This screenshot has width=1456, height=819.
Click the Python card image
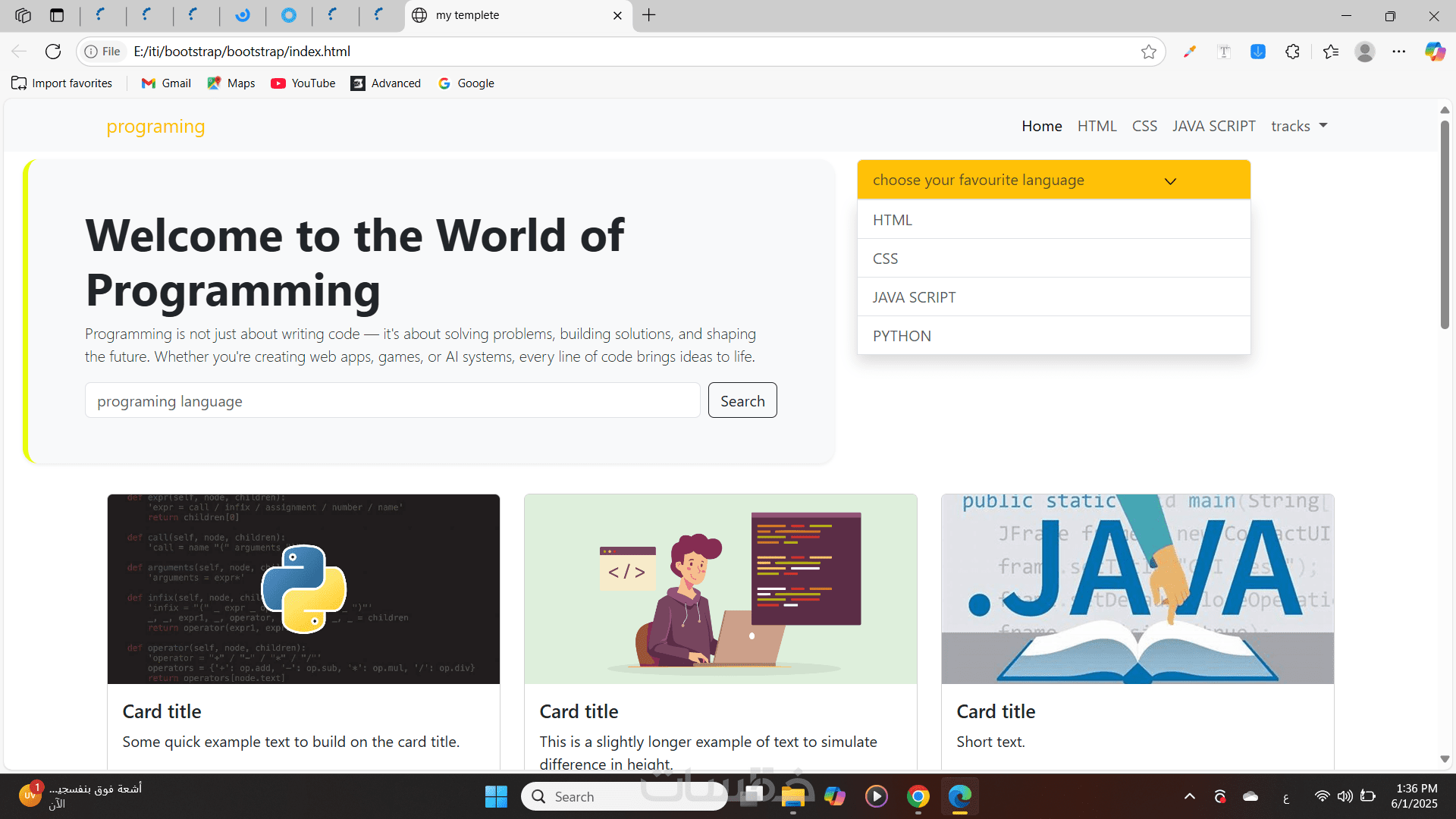[x=303, y=589]
